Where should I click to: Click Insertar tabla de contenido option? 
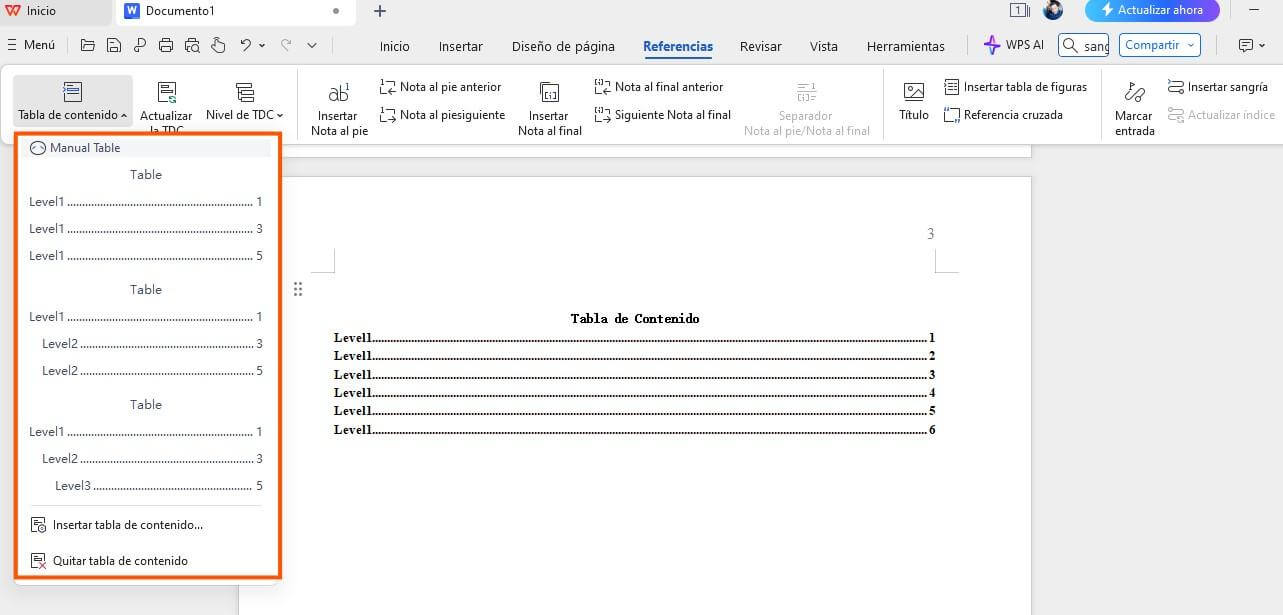[127, 524]
